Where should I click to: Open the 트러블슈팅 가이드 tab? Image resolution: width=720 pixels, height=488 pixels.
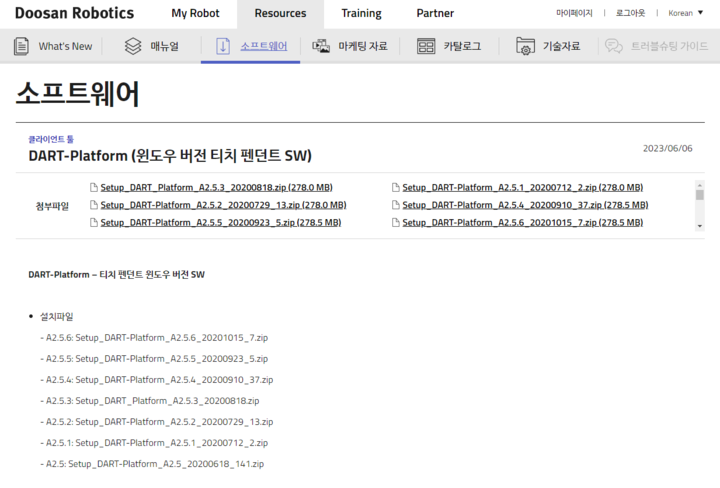[x=656, y=46]
